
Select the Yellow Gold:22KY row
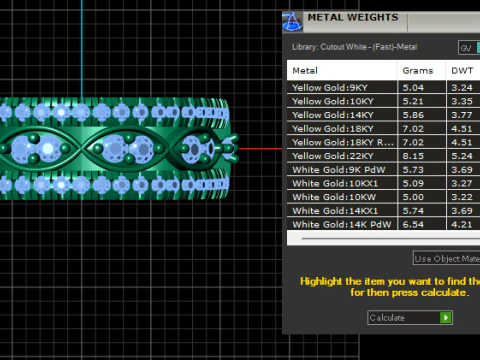383,156
